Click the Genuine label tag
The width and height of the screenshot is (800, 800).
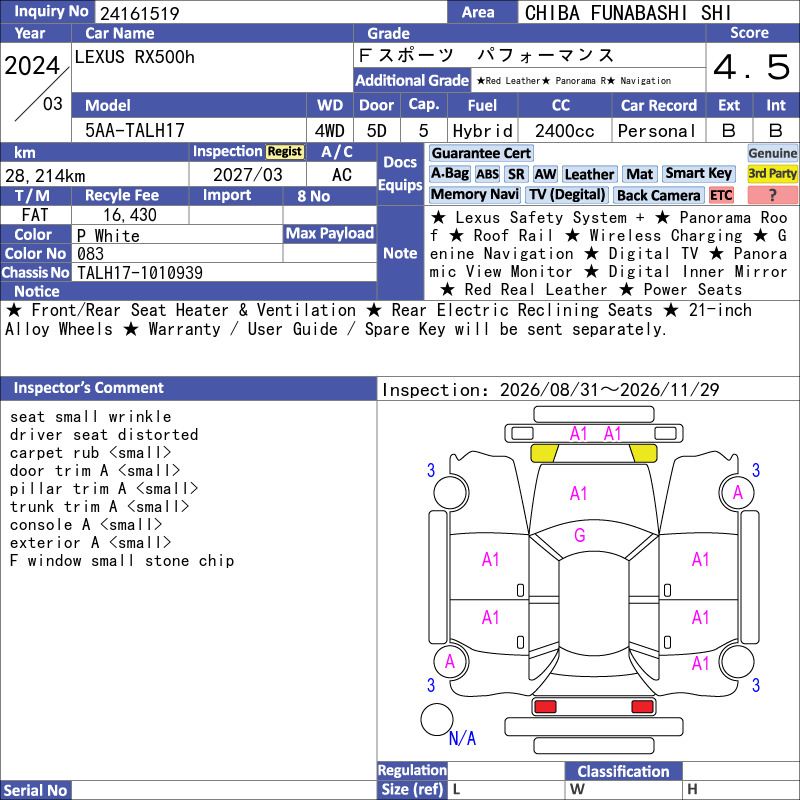pyautogui.click(x=772, y=153)
